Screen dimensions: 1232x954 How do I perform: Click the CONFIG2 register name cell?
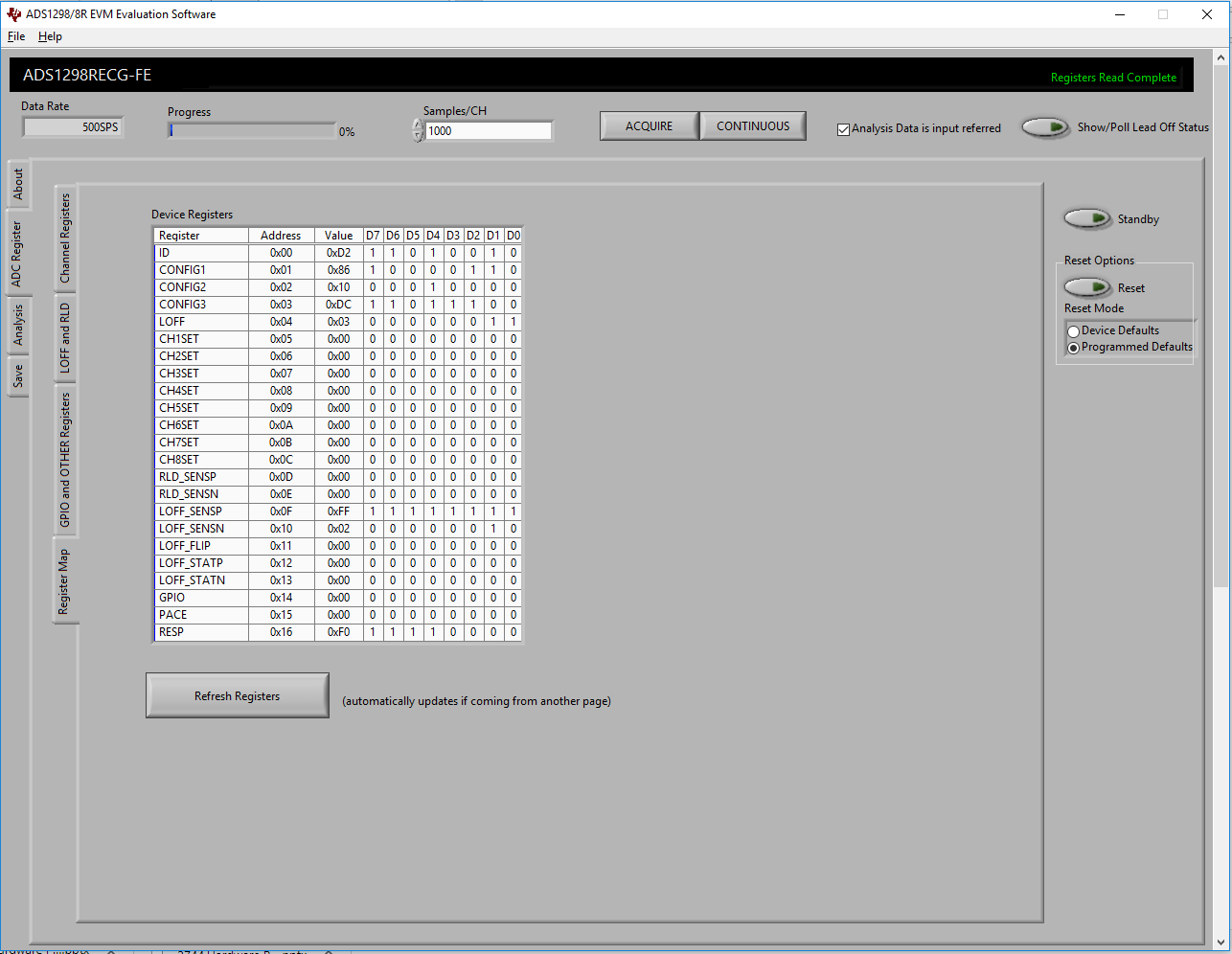[x=201, y=287]
